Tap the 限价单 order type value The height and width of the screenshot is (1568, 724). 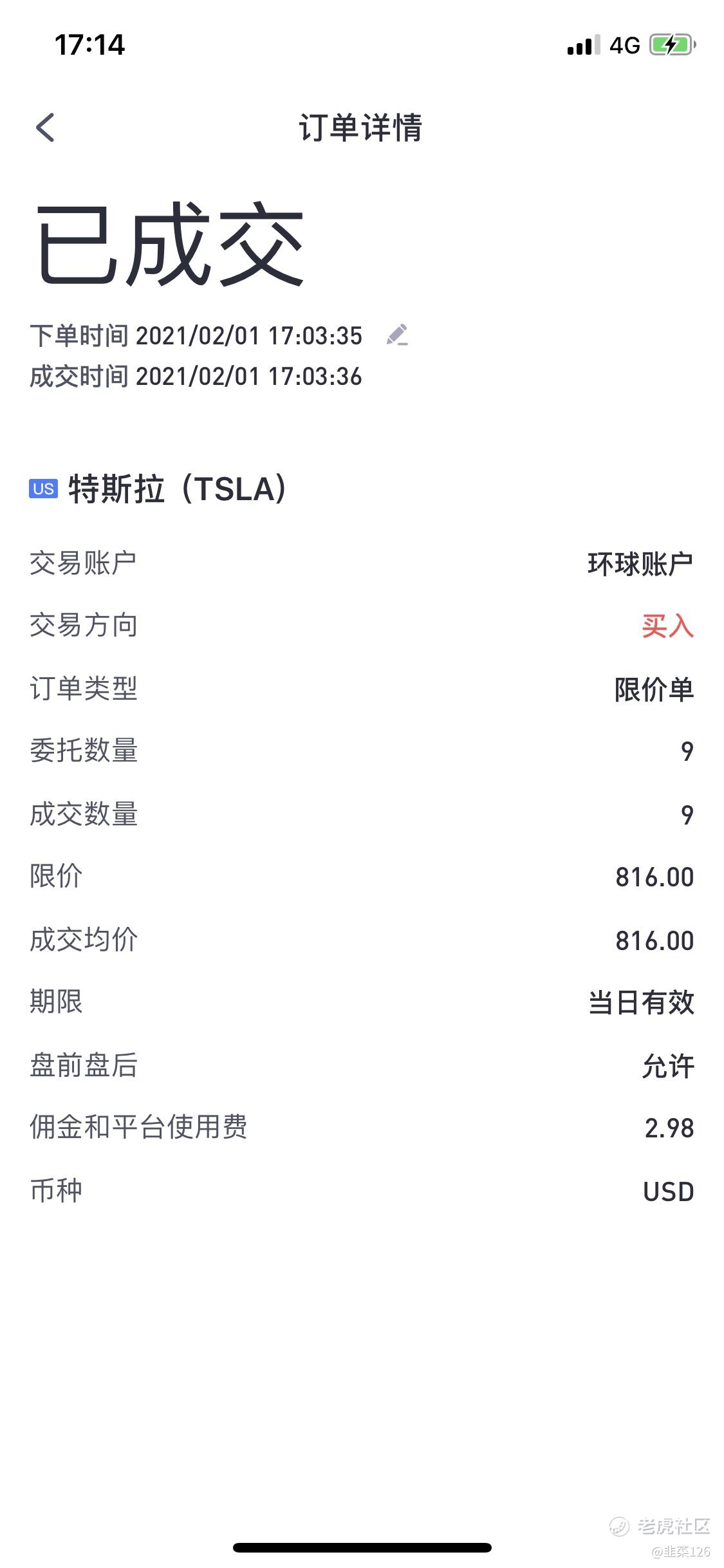pos(654,689)
